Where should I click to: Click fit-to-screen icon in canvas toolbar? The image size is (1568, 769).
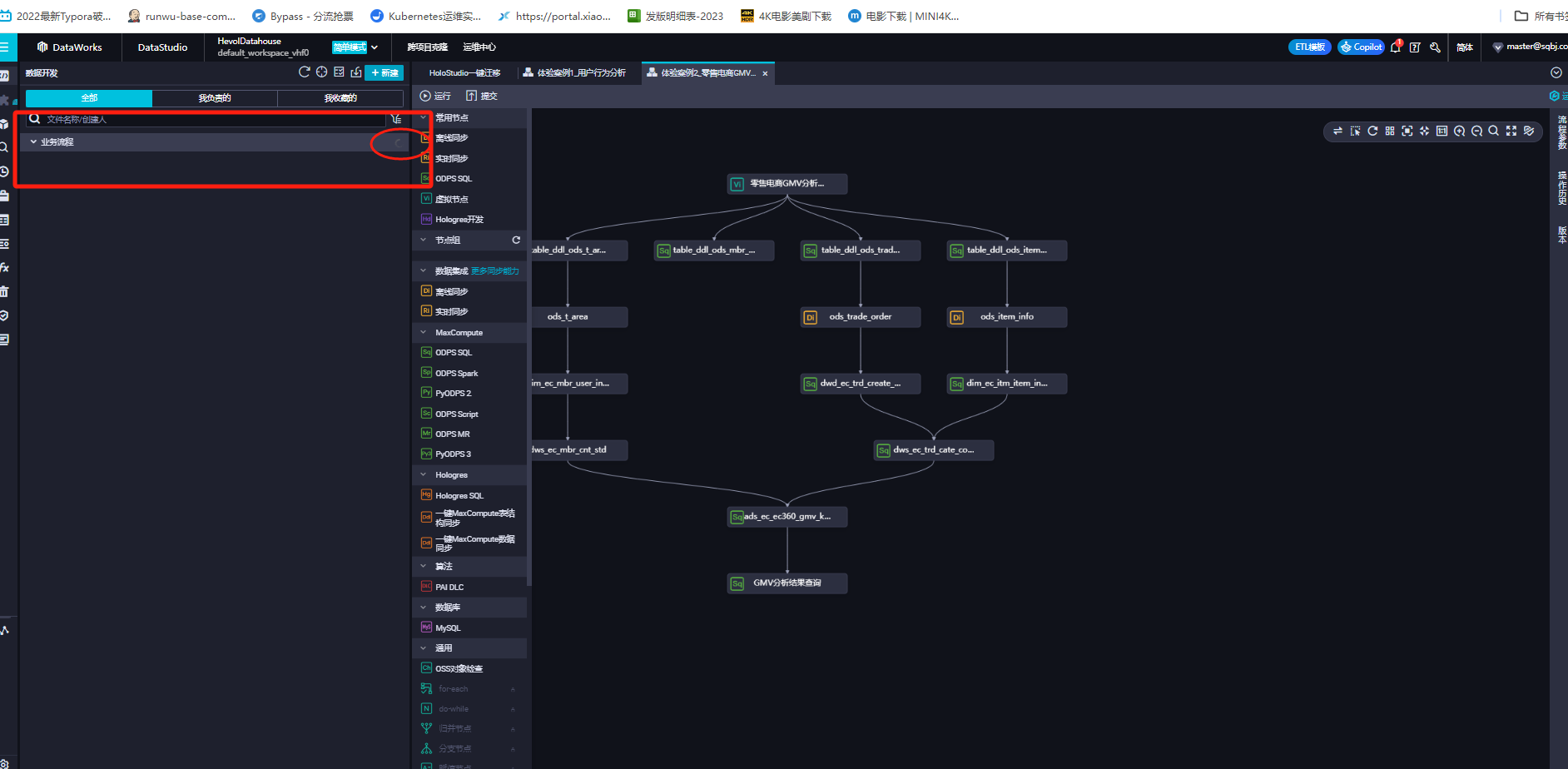pos(1407,131)
